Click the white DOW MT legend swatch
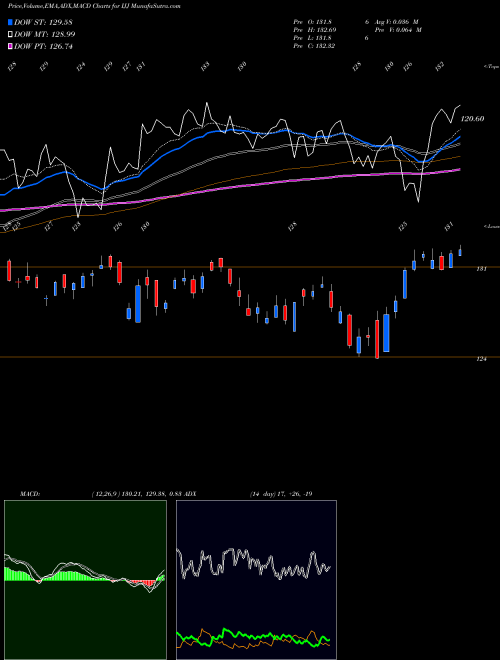The width and height of the screenshot is (500, 660). coord(10,34)
